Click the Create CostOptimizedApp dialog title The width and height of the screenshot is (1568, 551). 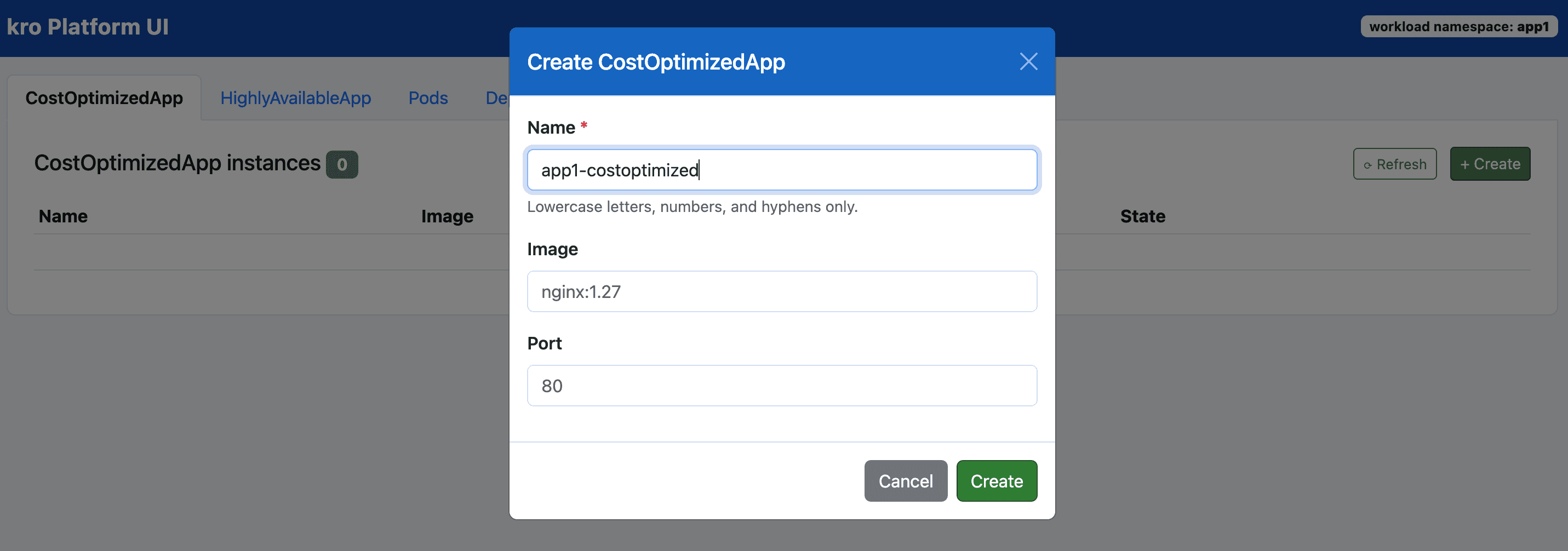point(656,62)
